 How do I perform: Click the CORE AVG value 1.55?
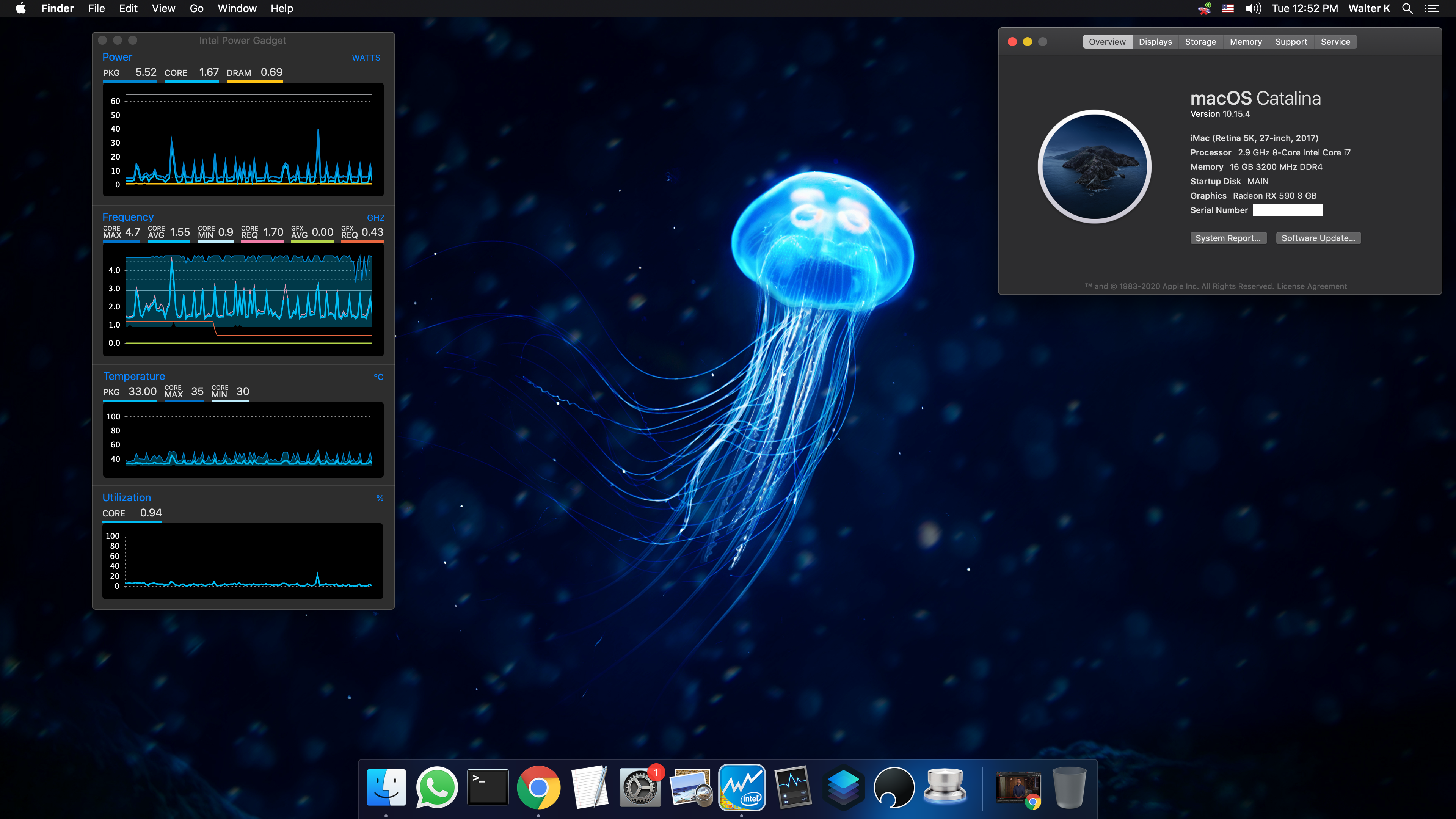pos(180,232)
